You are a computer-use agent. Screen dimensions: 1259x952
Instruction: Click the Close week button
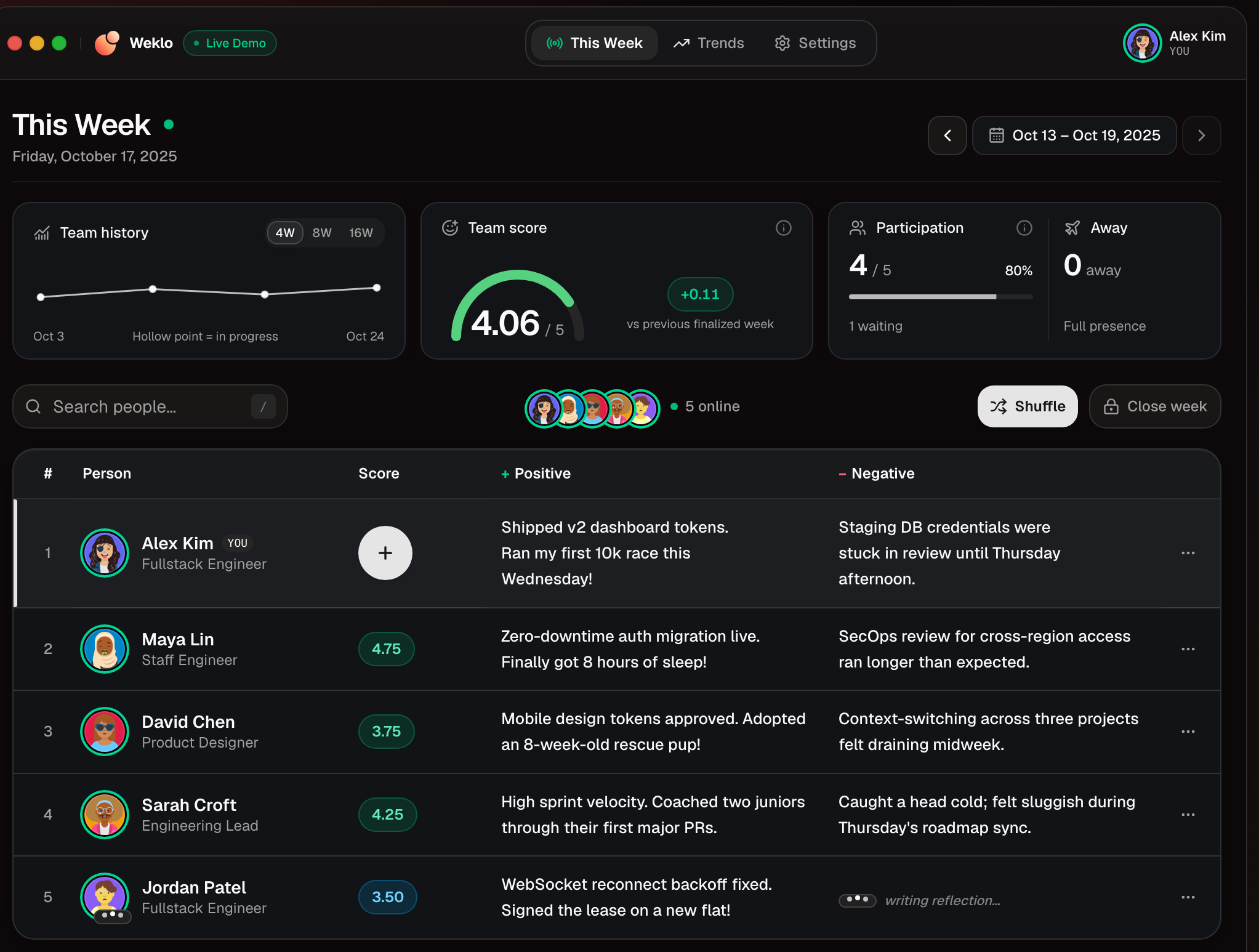(x=1155, y=406)
